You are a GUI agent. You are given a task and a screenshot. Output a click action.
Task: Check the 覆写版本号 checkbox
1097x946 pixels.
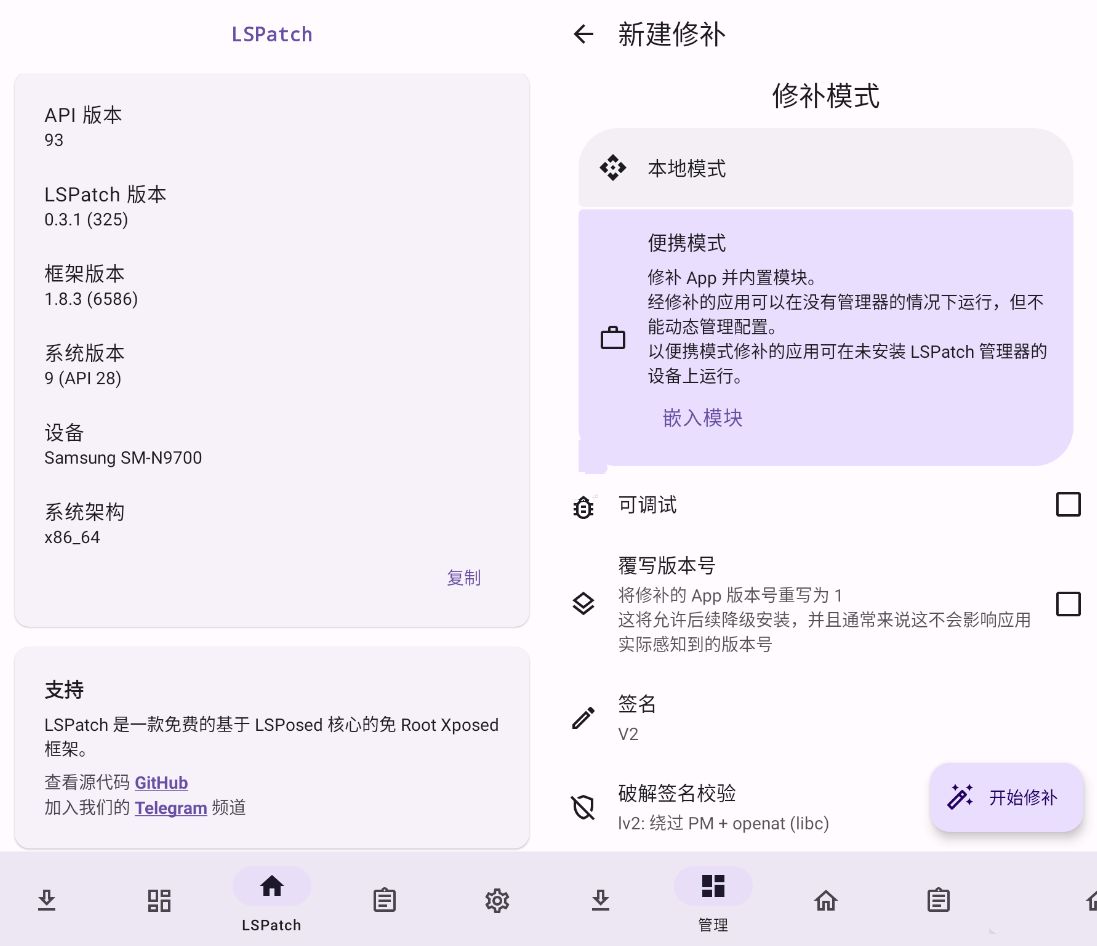tap(1068, 604)
